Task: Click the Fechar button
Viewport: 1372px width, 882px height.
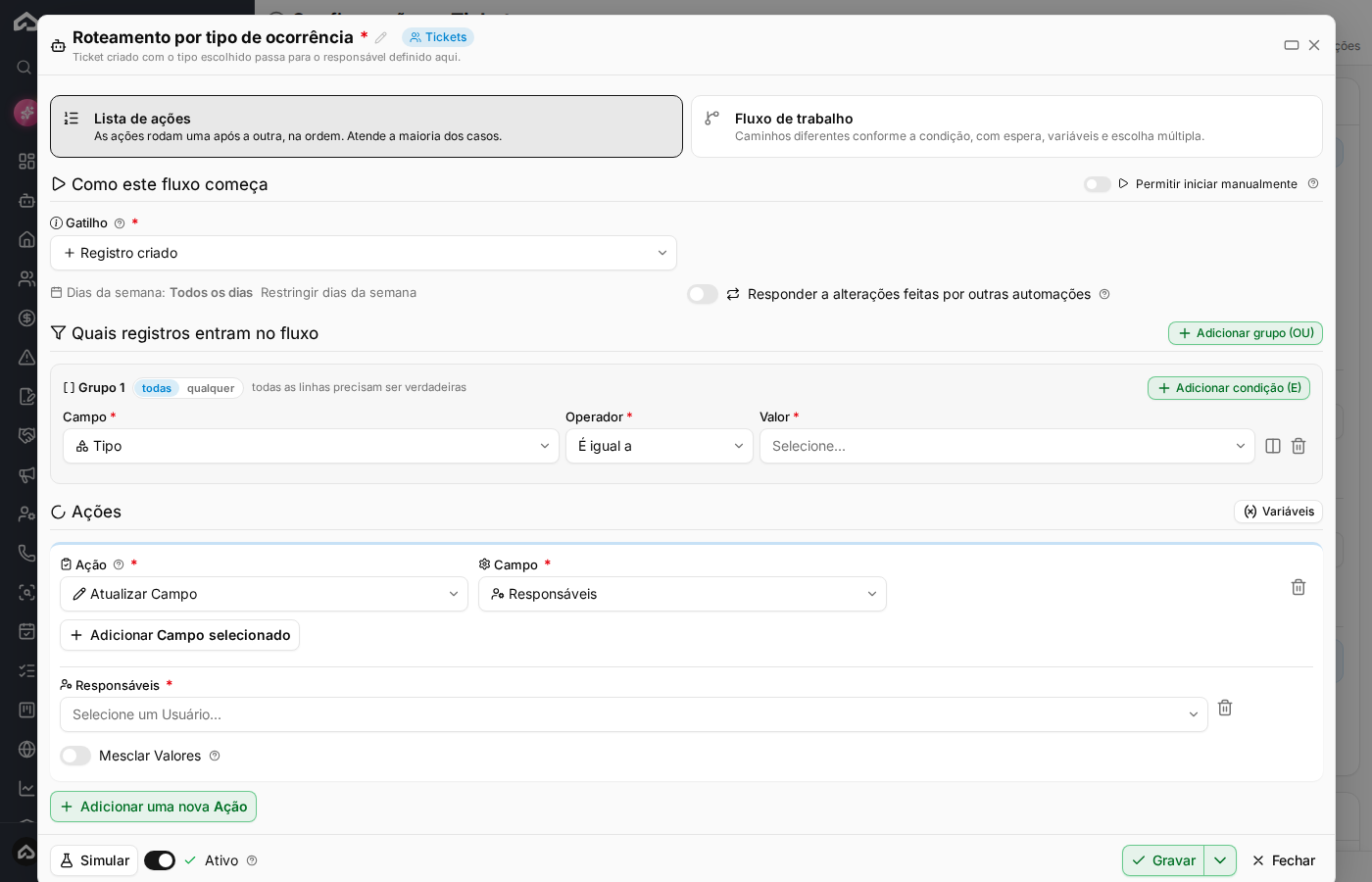Action: [x=1284, y=860]
